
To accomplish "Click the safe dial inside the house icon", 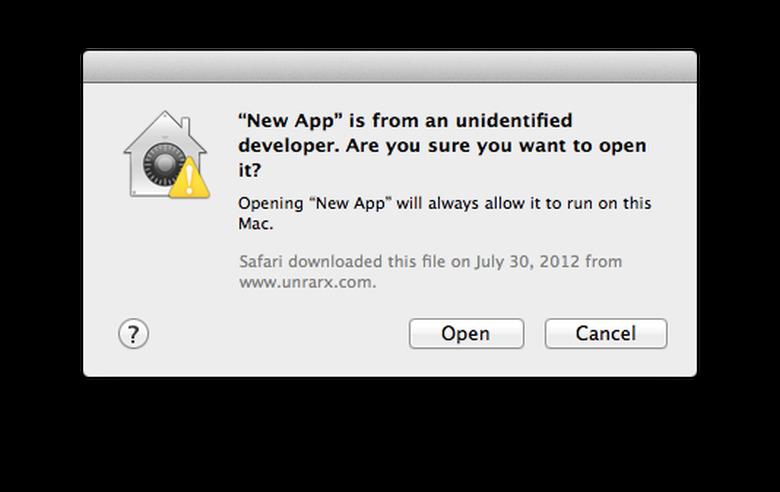I will click(x=164, y=164).
